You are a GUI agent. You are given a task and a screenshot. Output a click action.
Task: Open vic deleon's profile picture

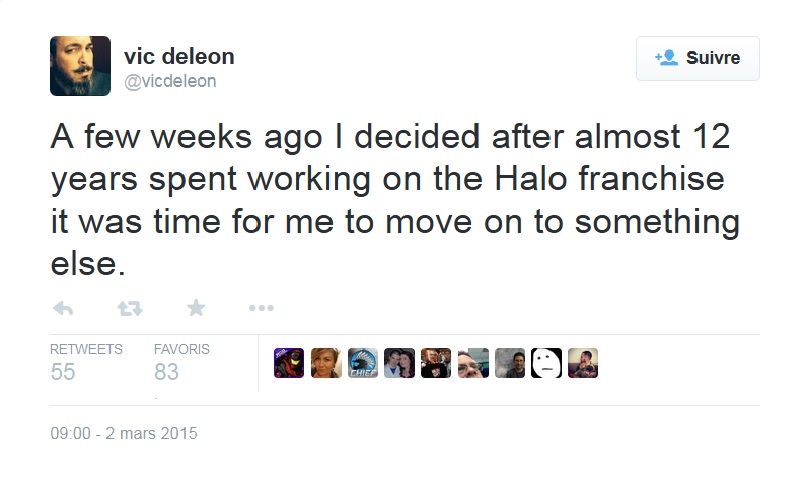pos(80,66)
